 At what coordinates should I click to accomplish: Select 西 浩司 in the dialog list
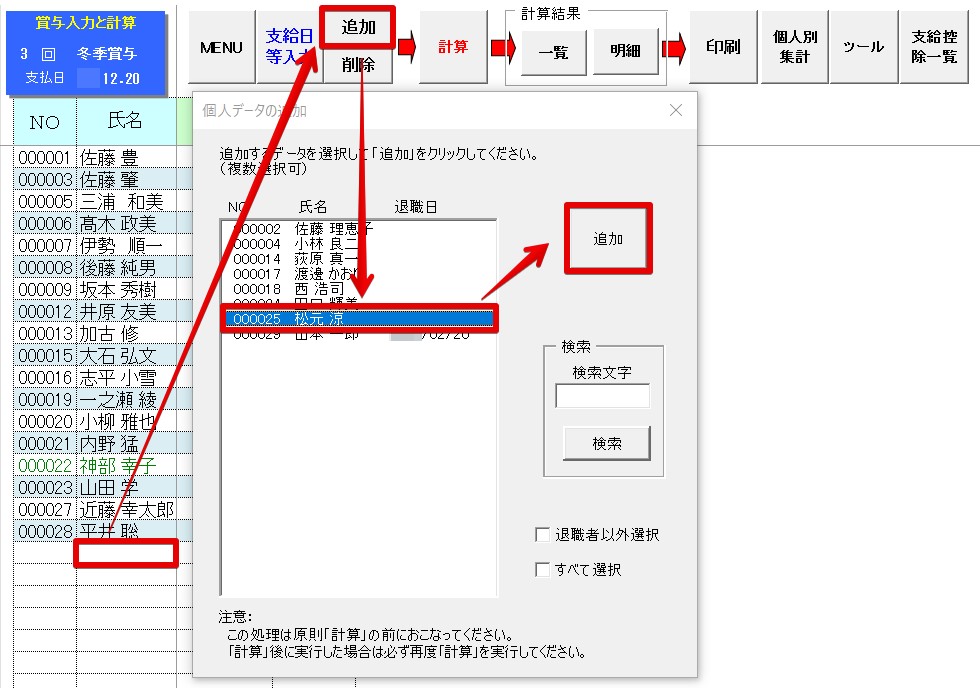click(320, 289)
